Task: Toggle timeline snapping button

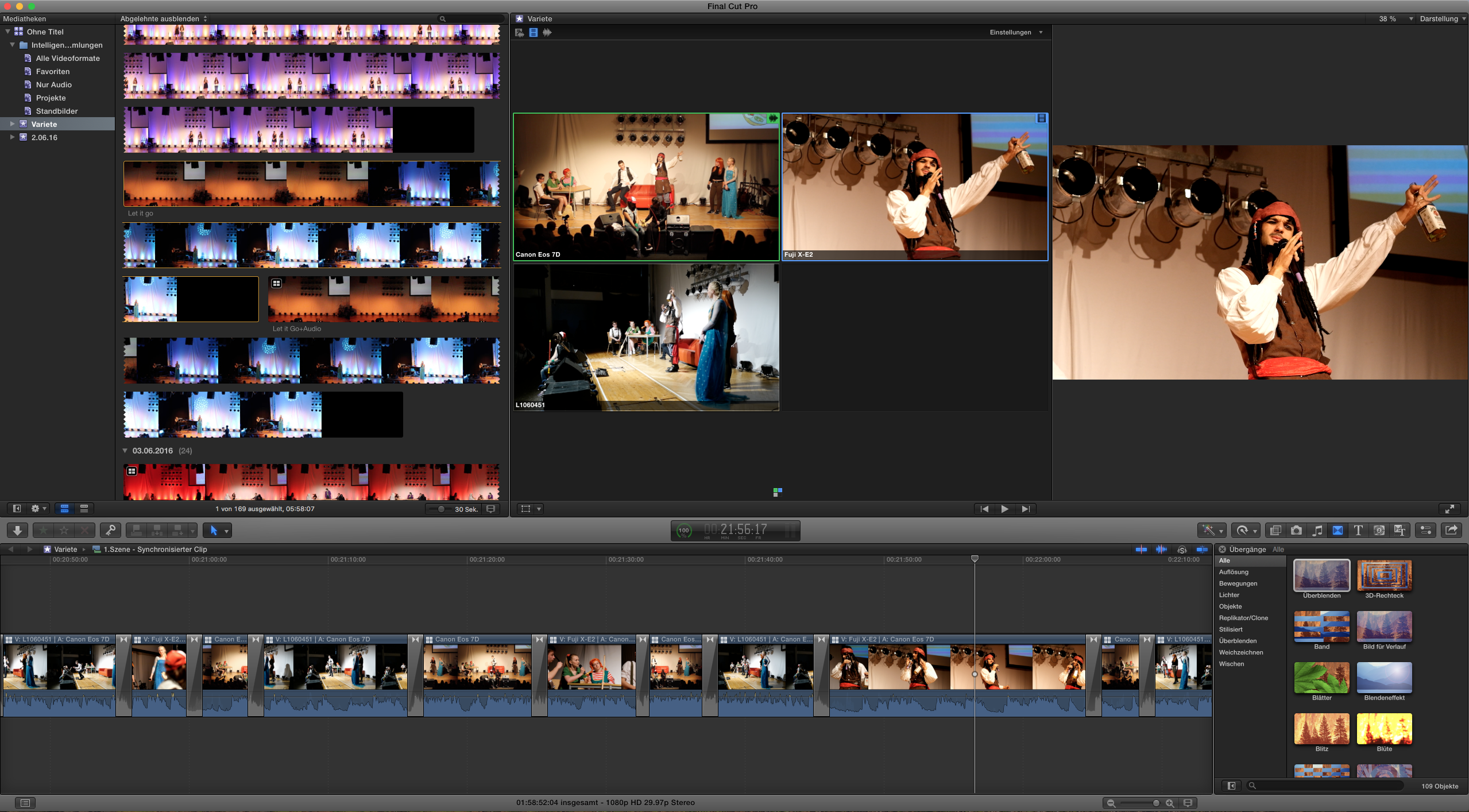Action: pyautogui.click(x=1202, y=550)
